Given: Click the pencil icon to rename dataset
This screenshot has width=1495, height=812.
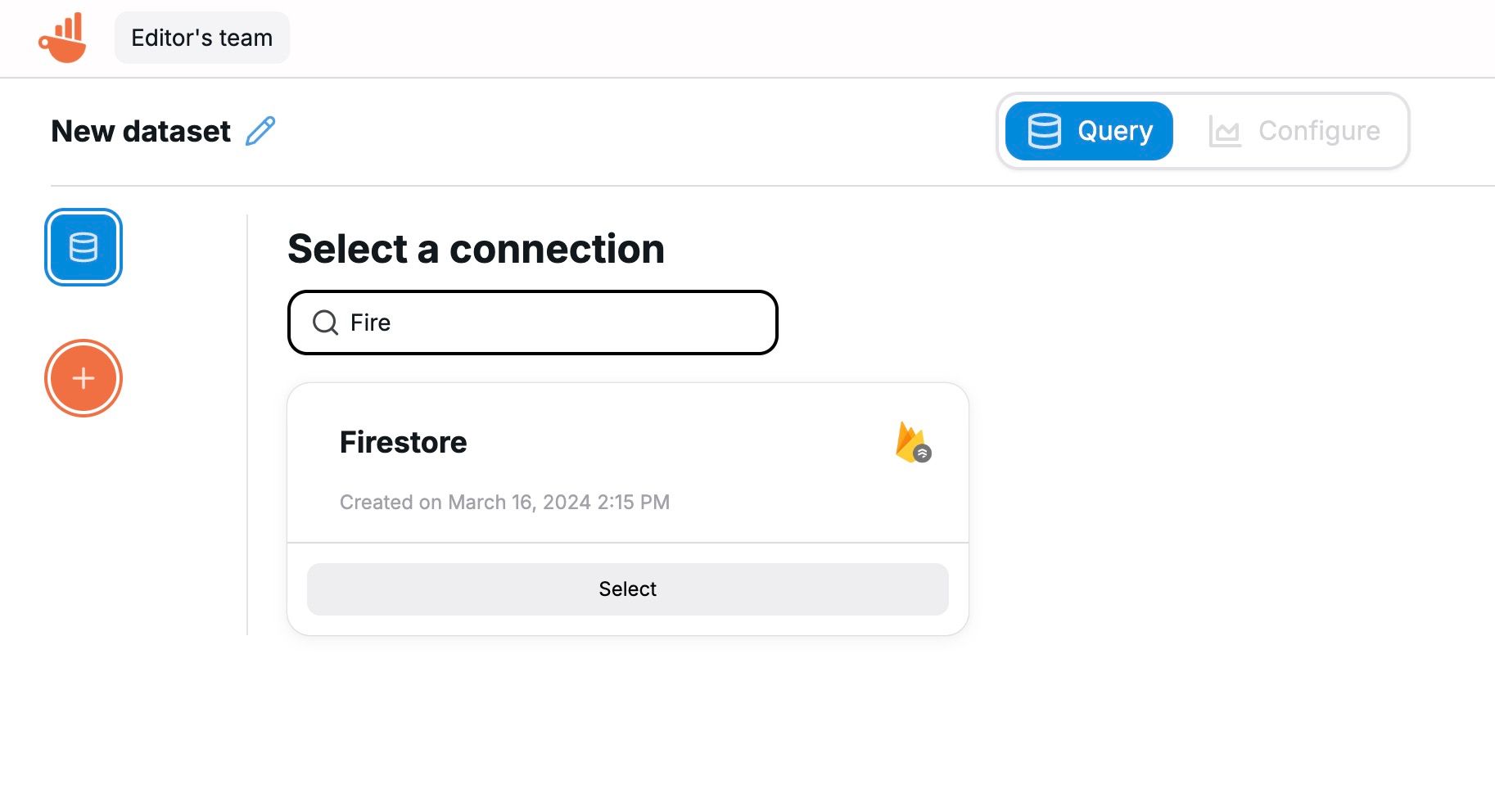Looking at the screenshot, I should (x=260, y=131).
